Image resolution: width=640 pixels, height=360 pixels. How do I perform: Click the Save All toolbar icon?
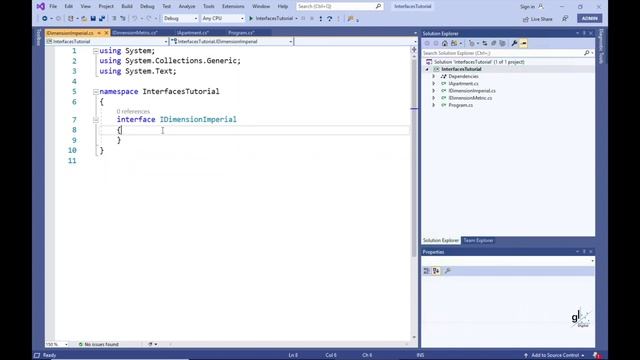(x=102, y=19)
